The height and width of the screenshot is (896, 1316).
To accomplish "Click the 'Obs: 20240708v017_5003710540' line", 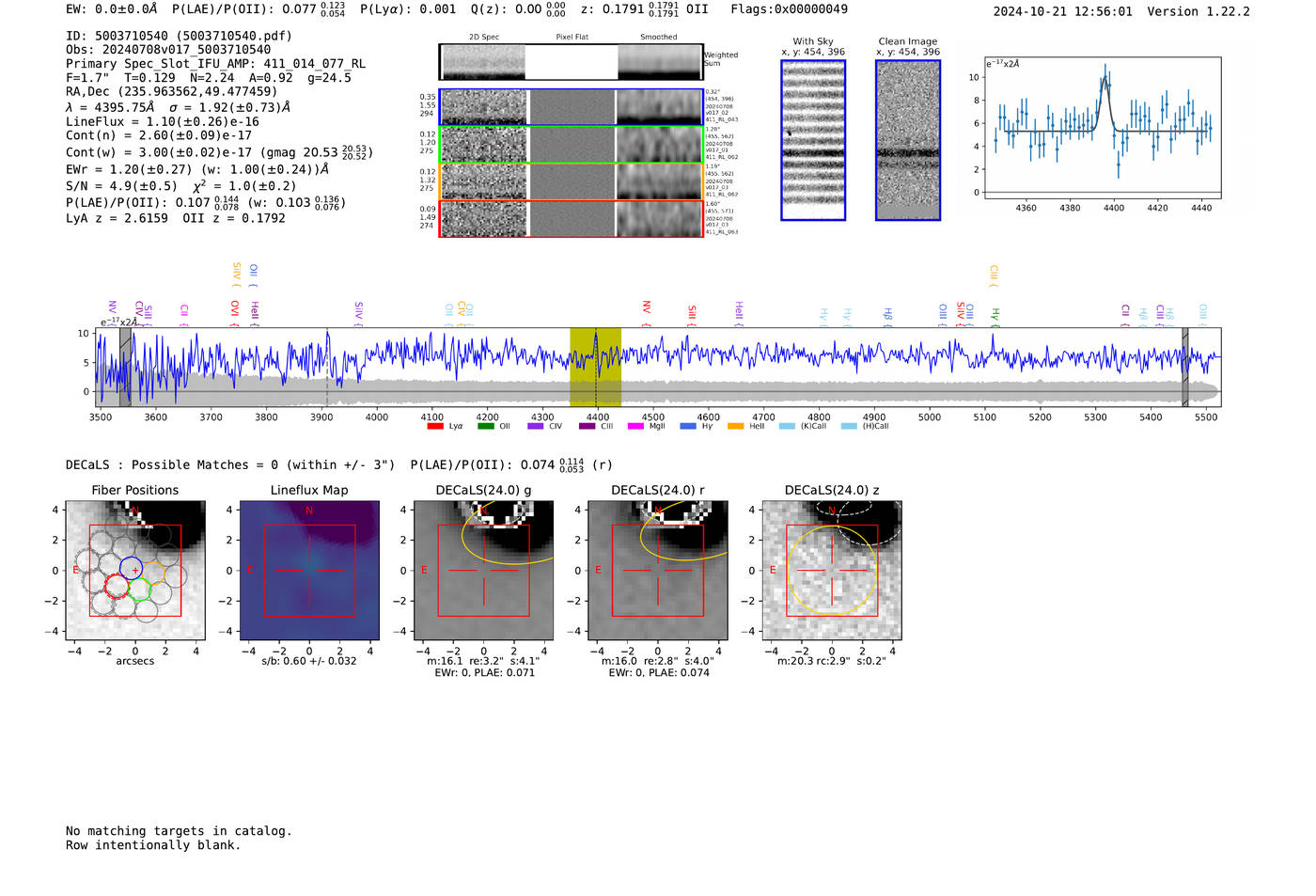I will (168, 50).
